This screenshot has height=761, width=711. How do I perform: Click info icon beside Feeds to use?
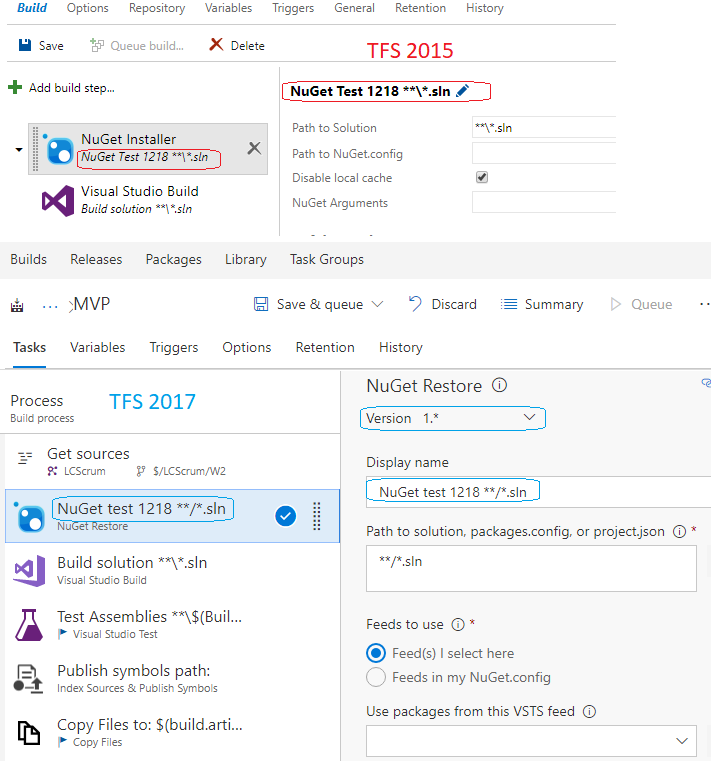coord(458,624)
